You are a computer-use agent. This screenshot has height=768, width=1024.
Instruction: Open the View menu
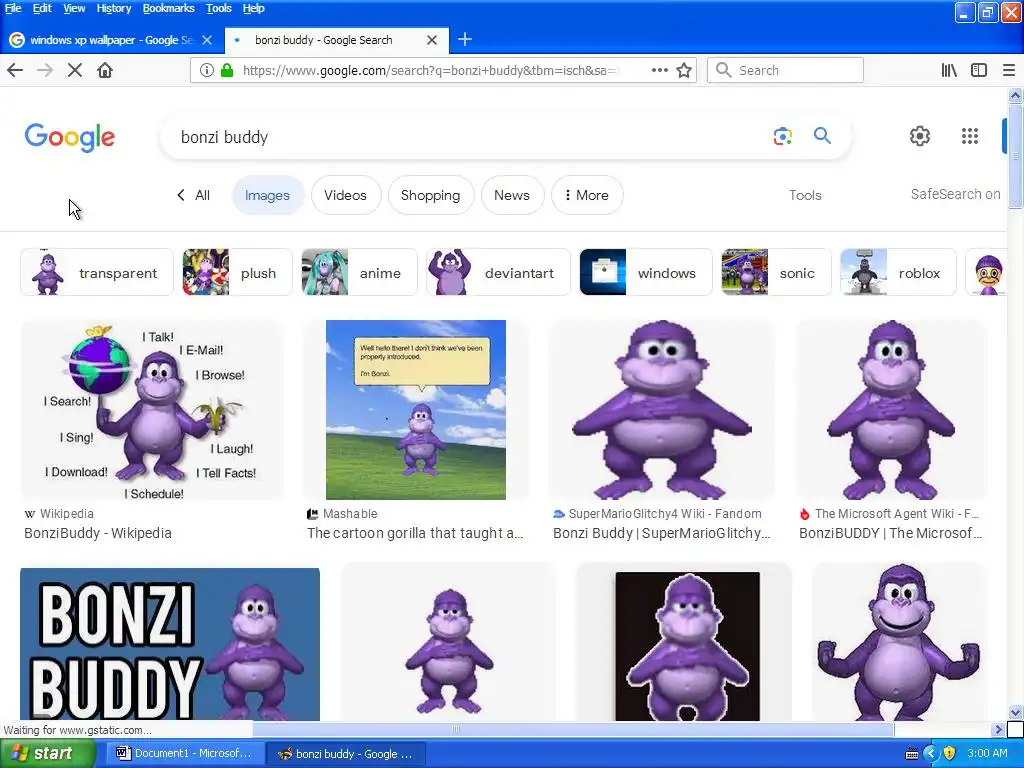click(x=74, y=8)
